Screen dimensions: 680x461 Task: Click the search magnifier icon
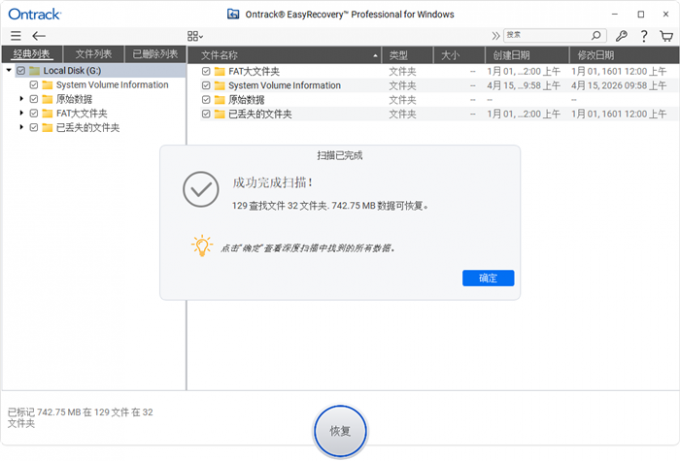coord(597,35)
